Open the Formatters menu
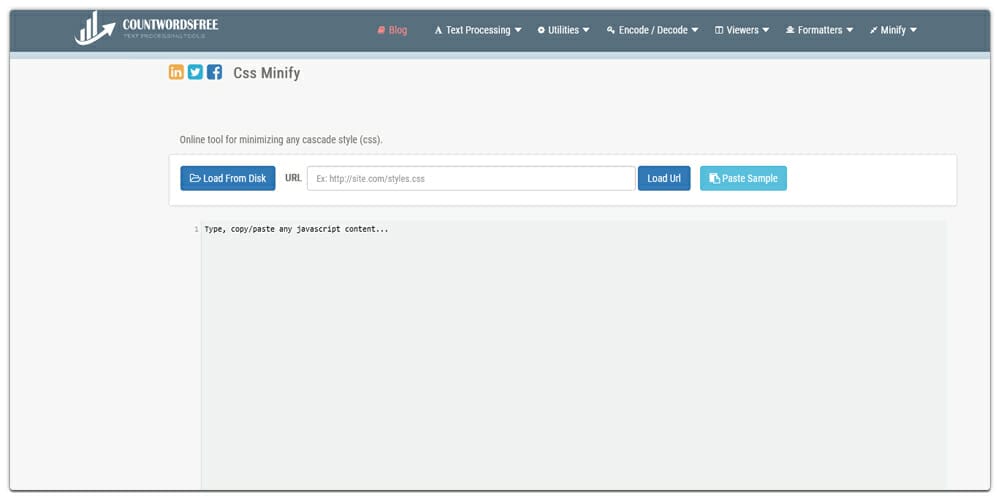The width and height of the screenshot is (1000, 500). 820,30
